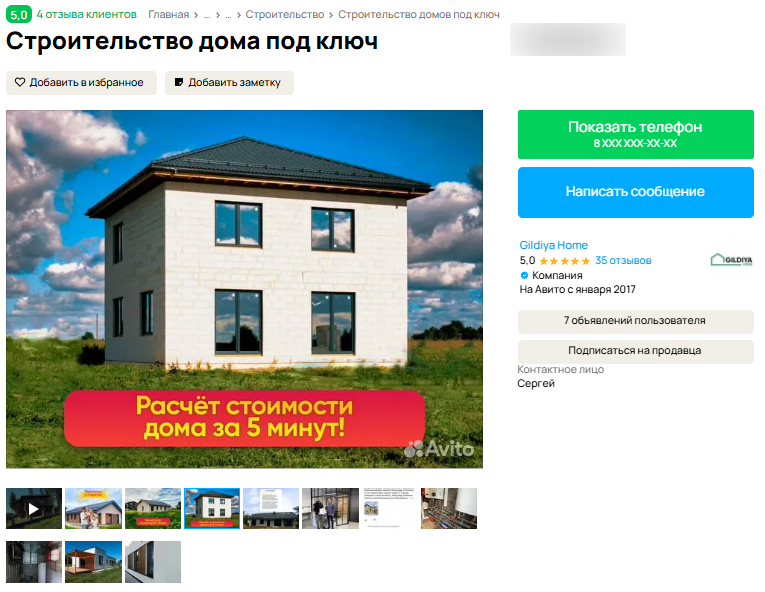Click the Gildiya Home company logo

click(x=731, y=259)
